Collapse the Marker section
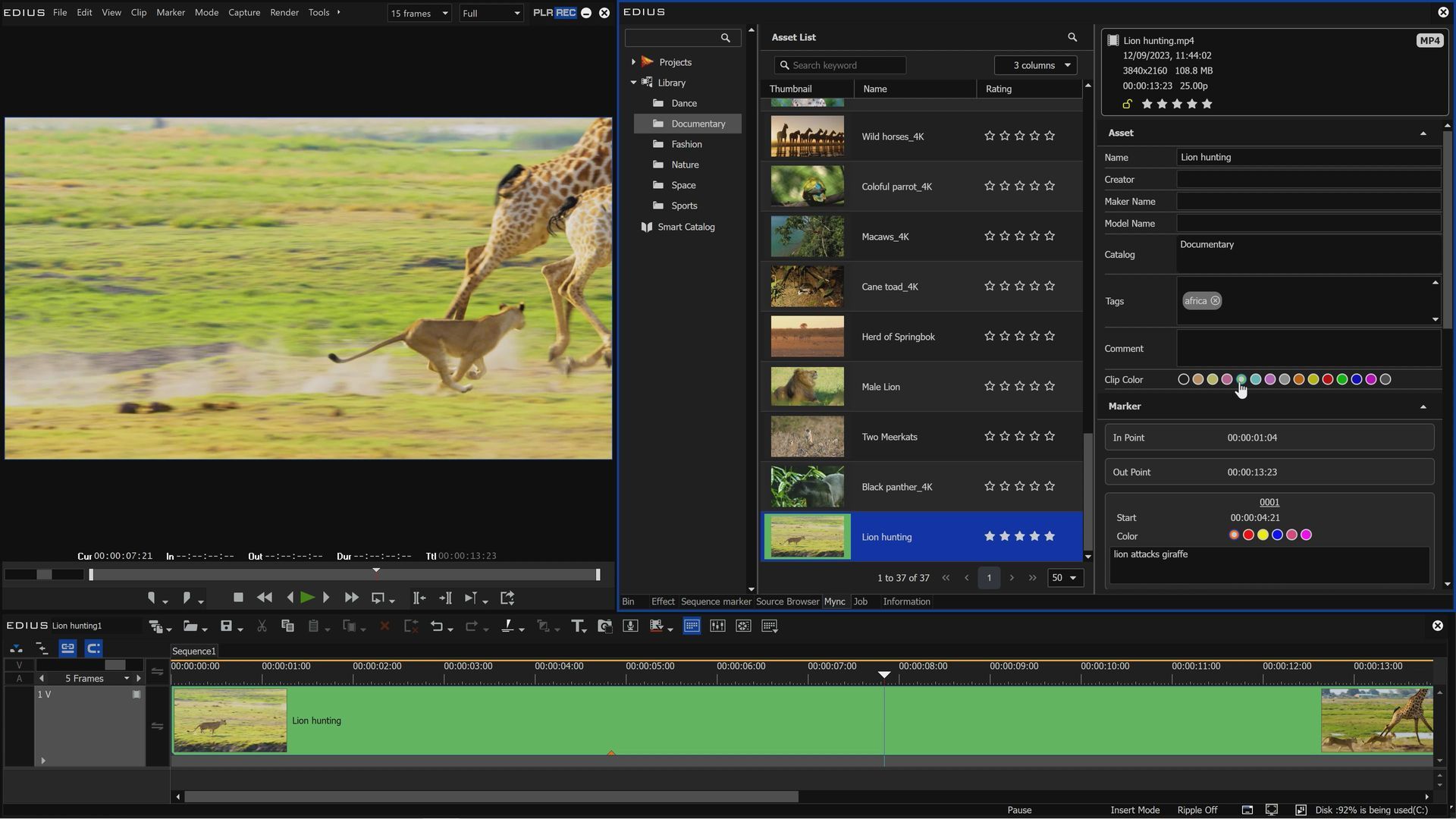 1423,407
